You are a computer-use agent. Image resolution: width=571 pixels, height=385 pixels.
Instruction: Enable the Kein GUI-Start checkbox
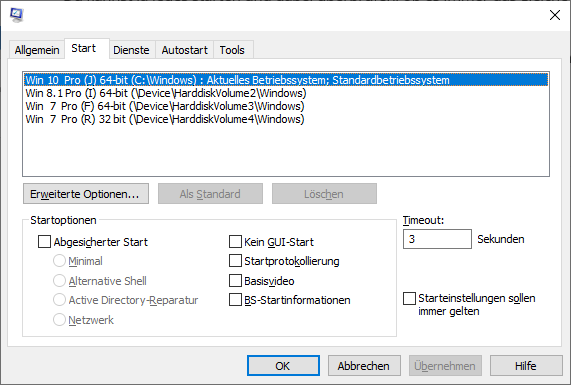(235, 241)
